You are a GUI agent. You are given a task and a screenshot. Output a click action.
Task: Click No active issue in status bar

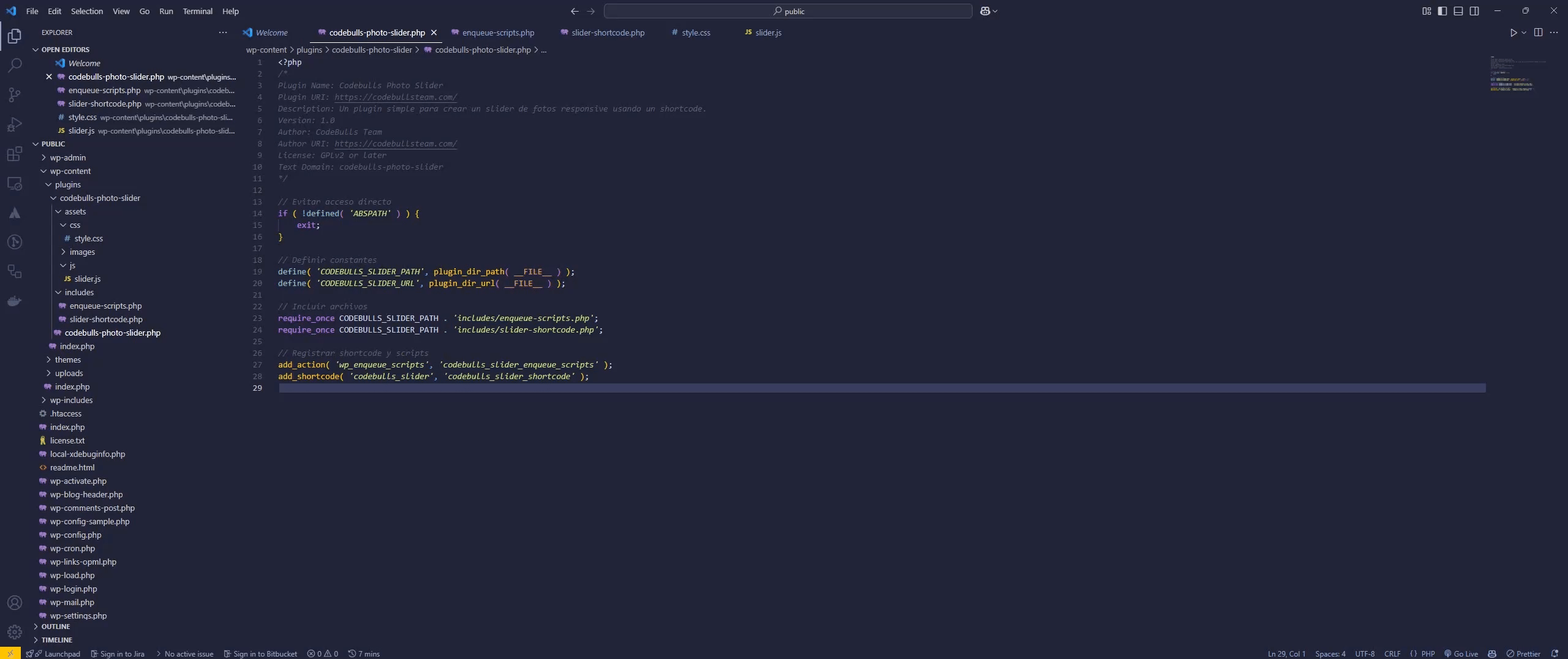tap(184, 653)
